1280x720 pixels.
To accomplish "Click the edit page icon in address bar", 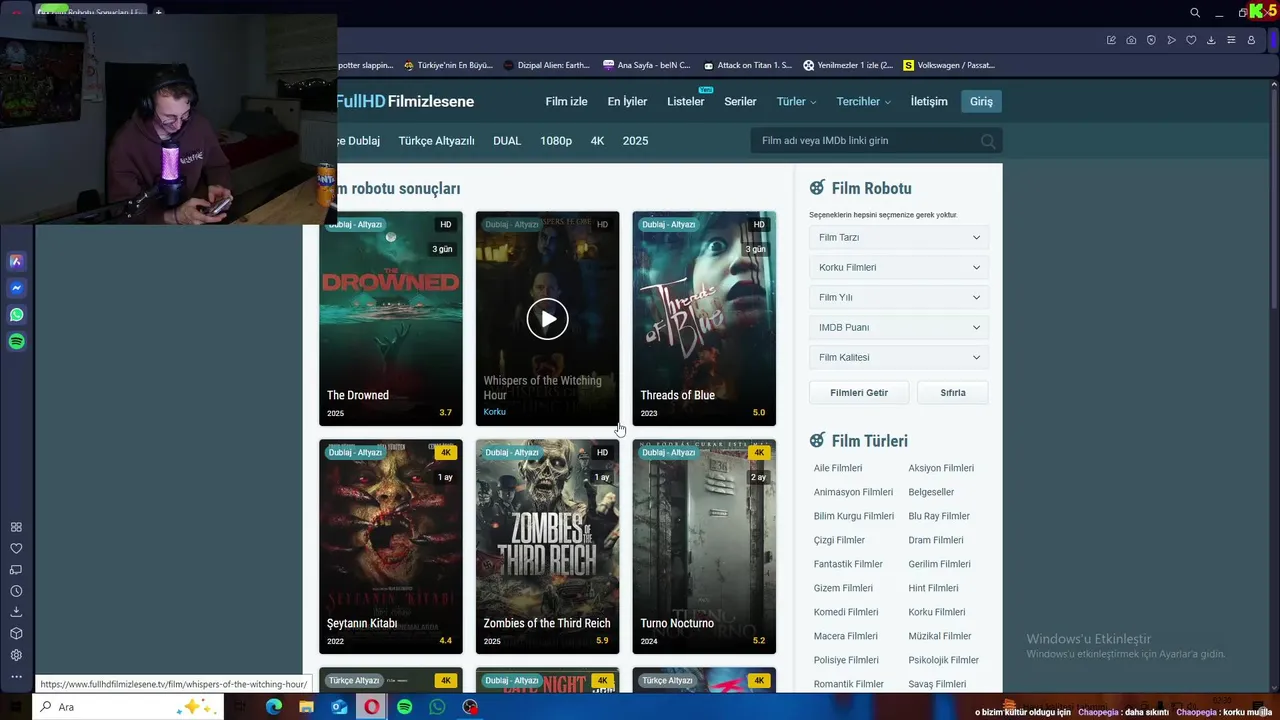I will 1111,40.
